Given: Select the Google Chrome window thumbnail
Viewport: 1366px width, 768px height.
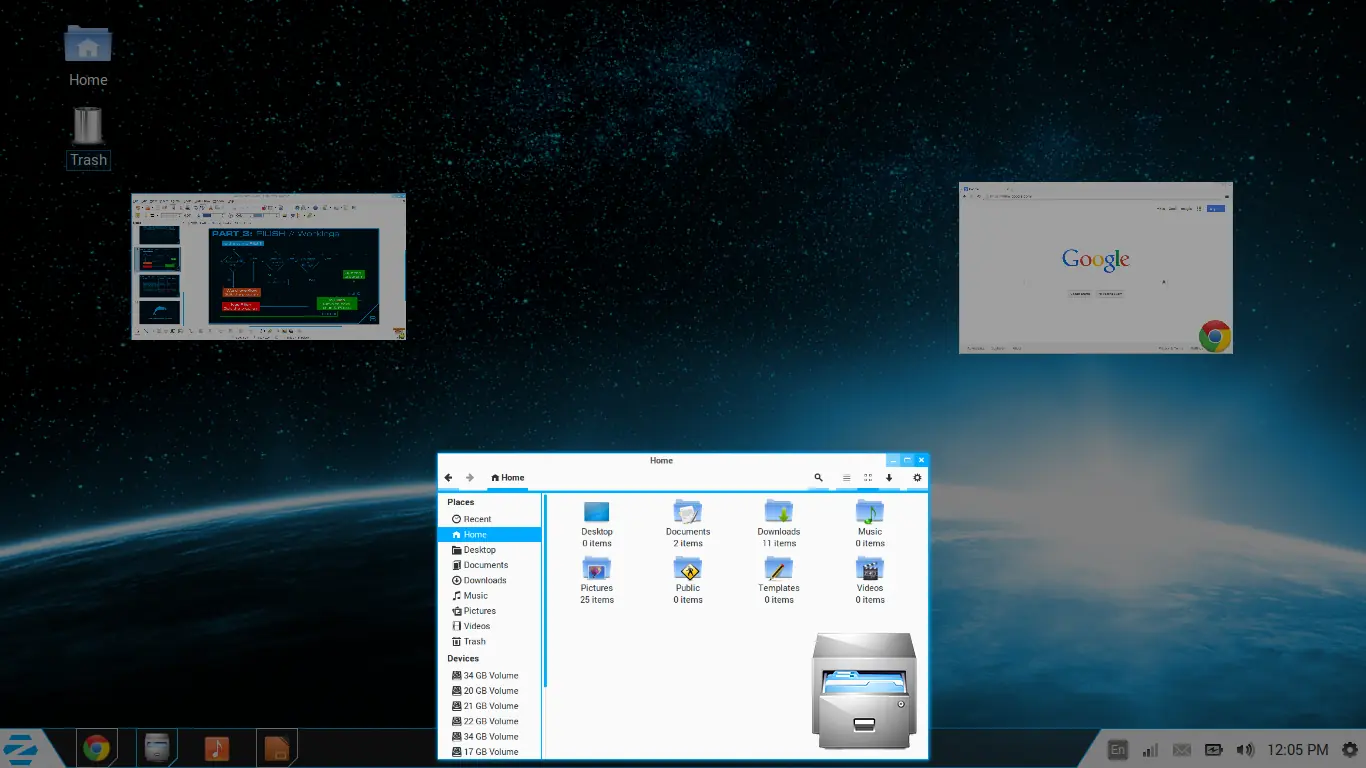Looking at the screenshot, I should point(1096,267).
